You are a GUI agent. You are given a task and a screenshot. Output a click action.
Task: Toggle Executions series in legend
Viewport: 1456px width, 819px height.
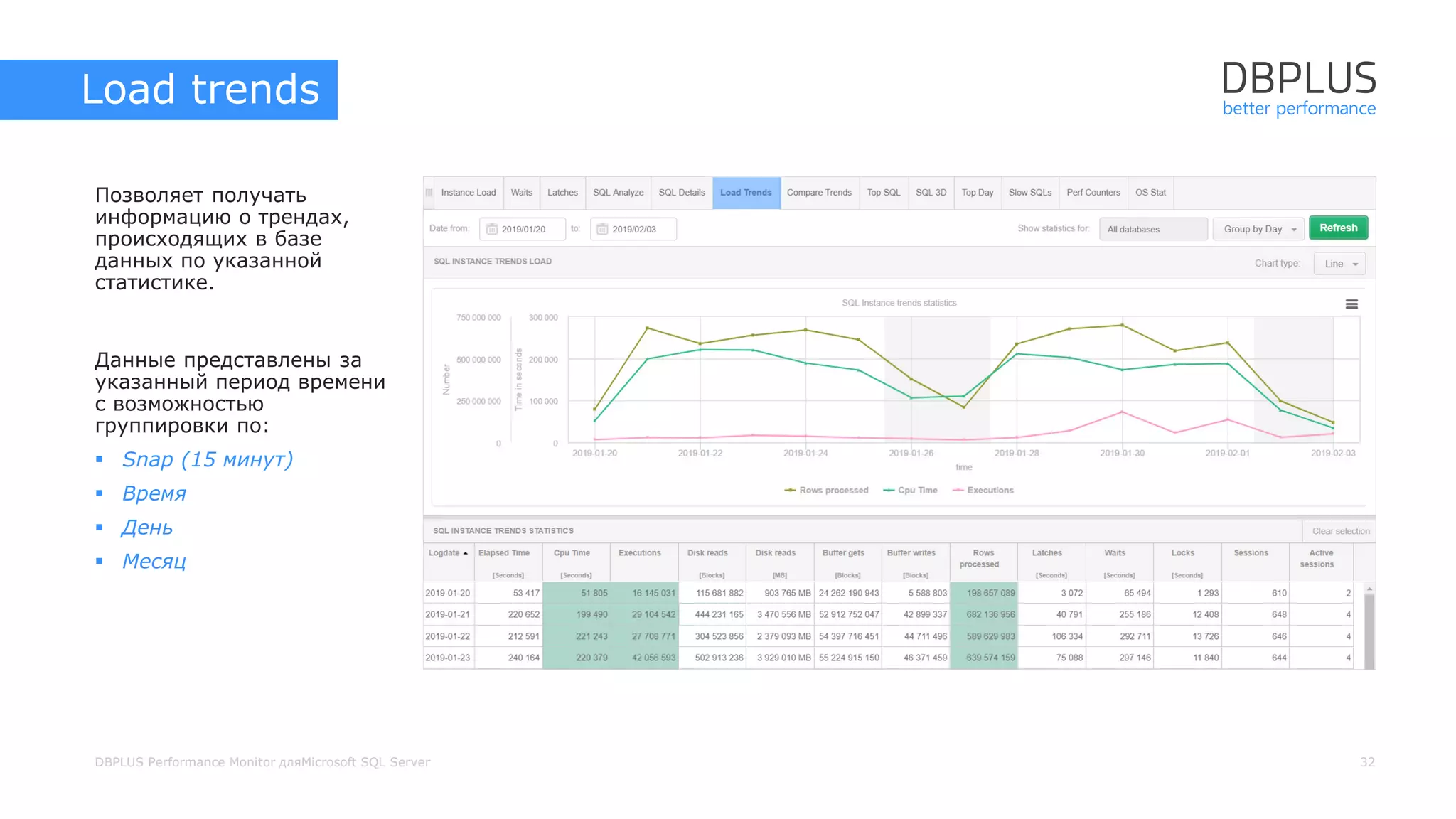click(983, 491)
